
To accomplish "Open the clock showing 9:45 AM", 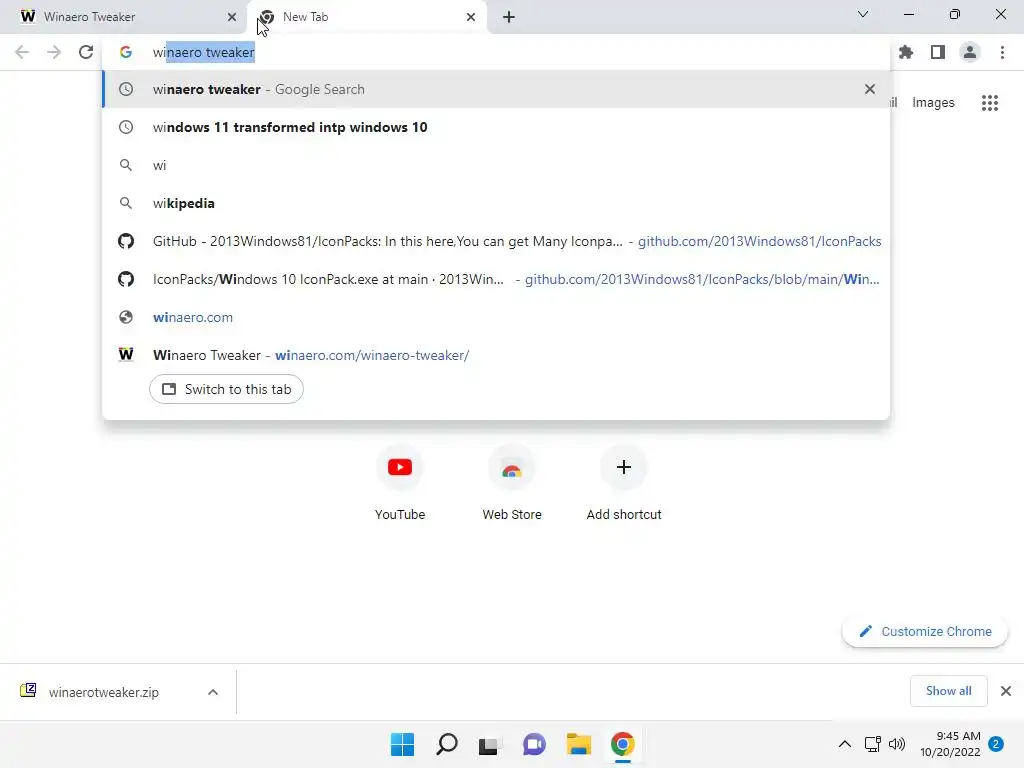I will click(x=950, y=744).
